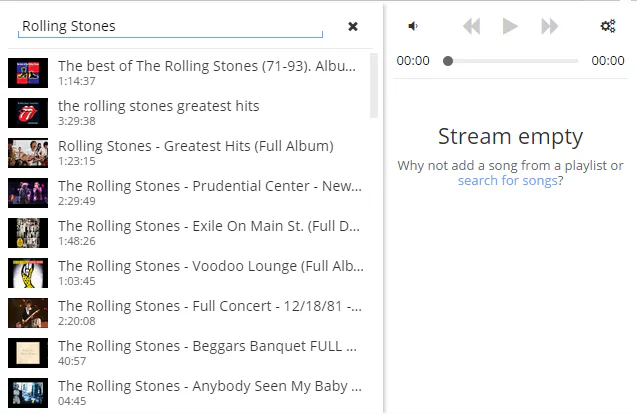
Task: Start playback with the play button
Action: (x=510, y=26)
